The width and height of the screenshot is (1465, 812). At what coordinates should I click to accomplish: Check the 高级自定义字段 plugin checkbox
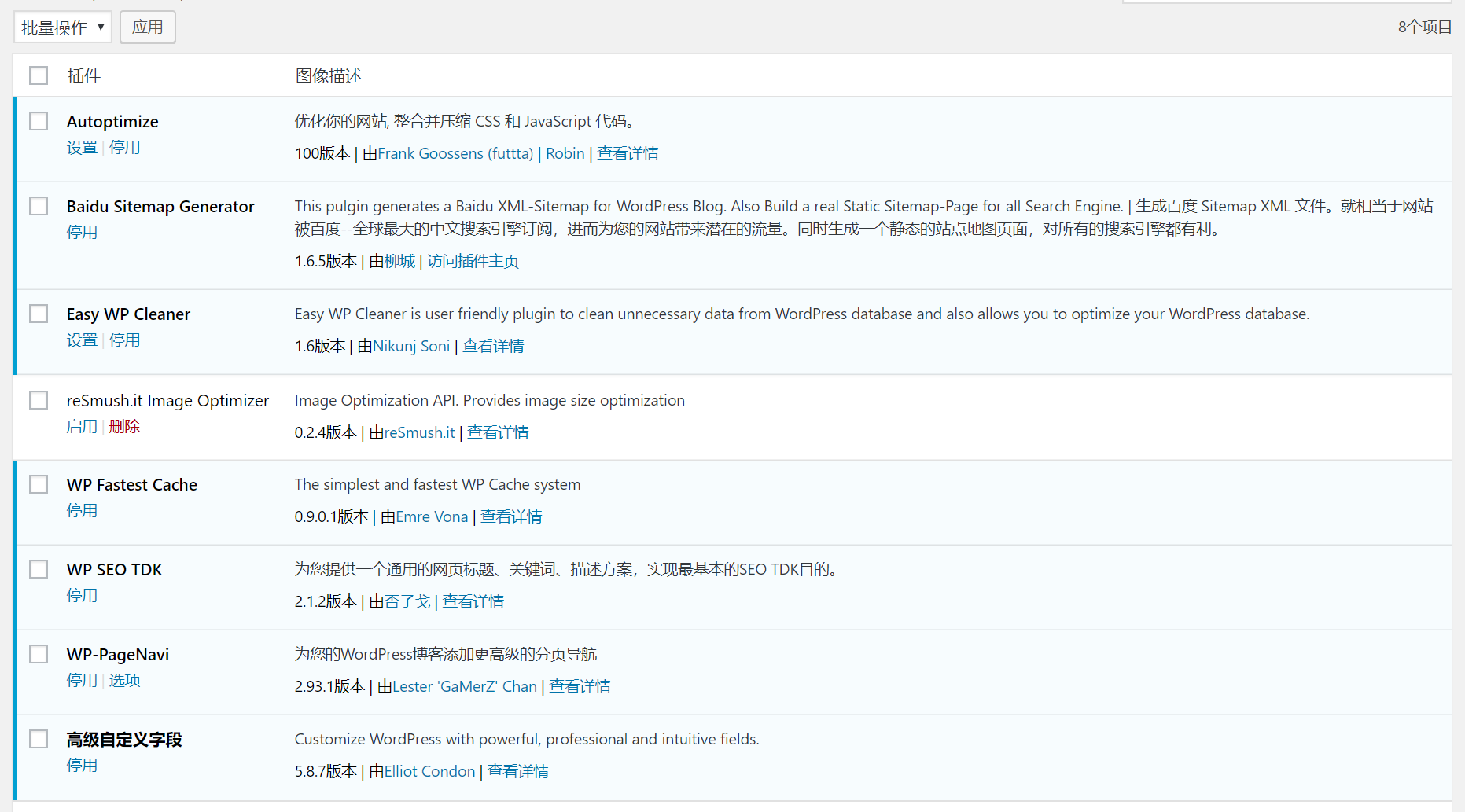coord(39,739)
